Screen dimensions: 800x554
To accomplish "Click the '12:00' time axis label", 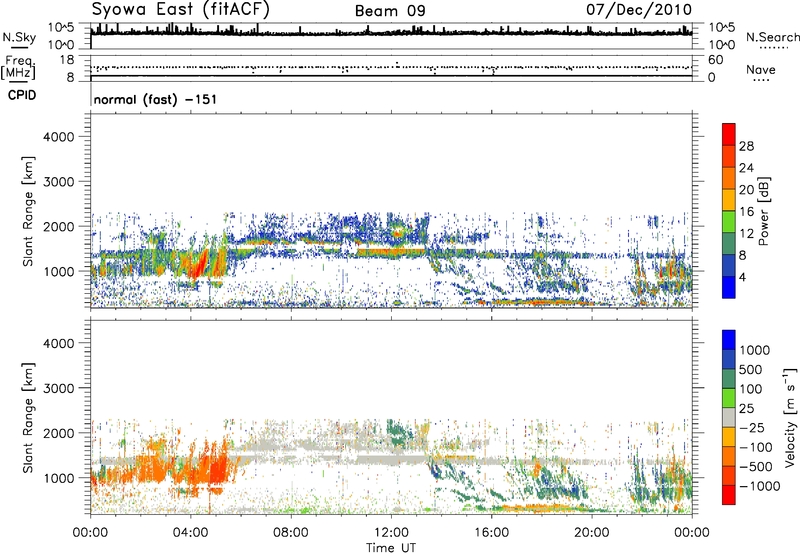I will (x=391, y=533).
